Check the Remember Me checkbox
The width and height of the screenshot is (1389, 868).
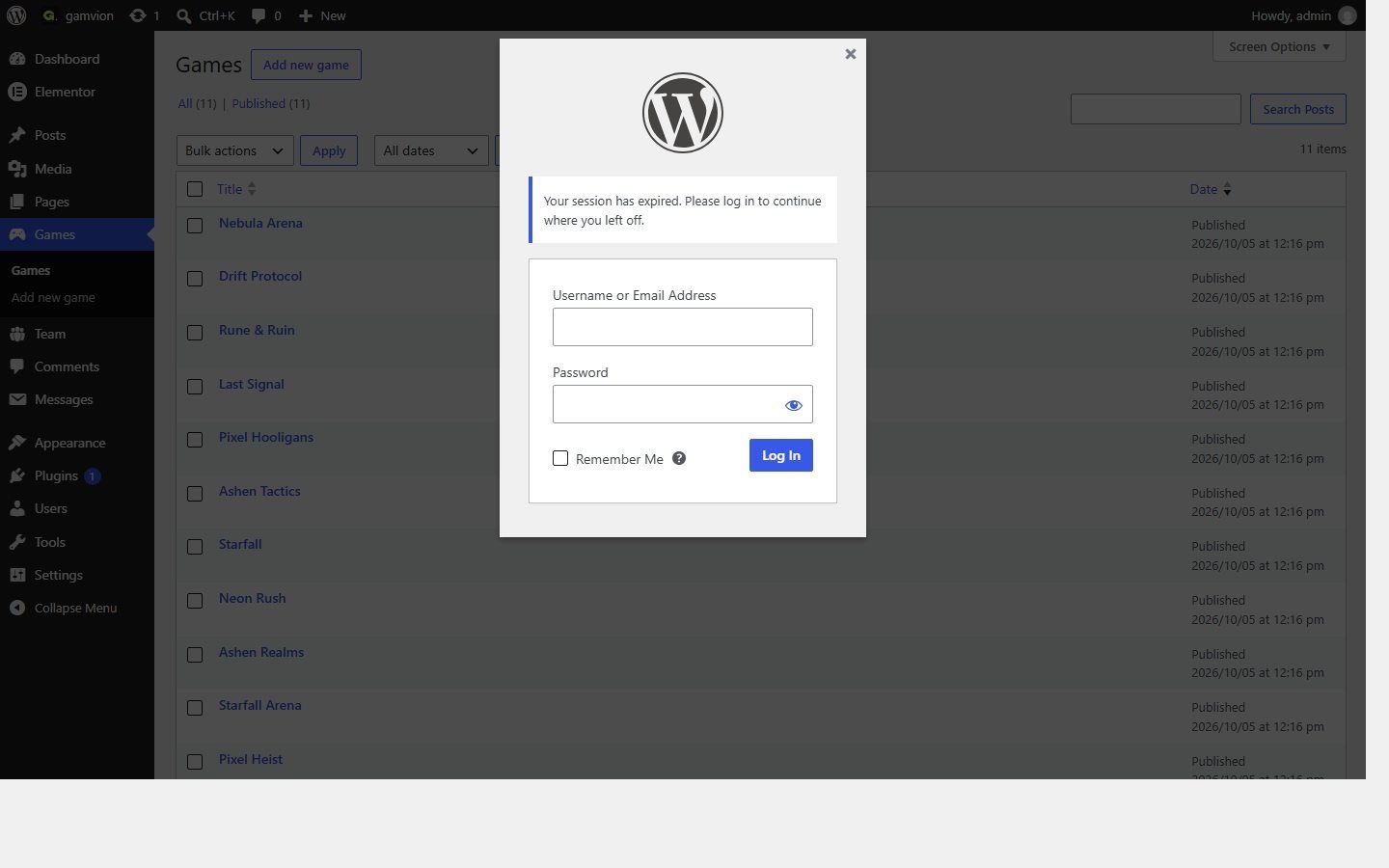pyautogui.click(x=560, y=458)
